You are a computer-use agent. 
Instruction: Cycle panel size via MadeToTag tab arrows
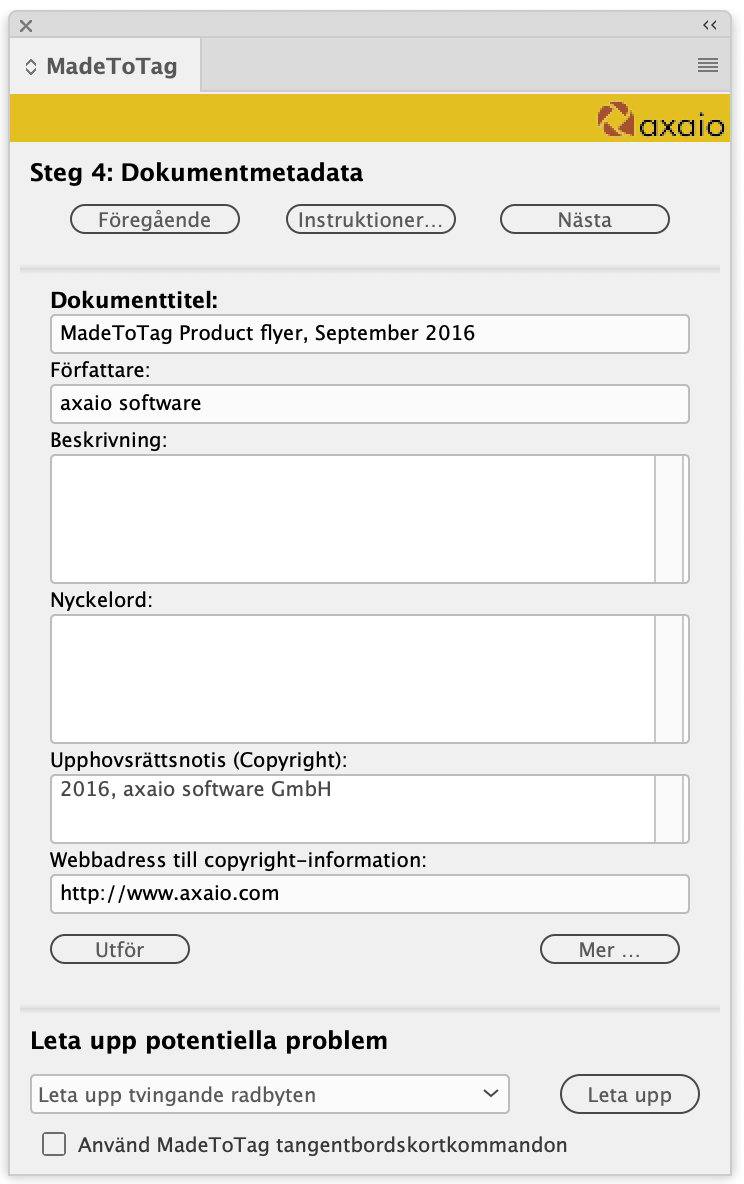(x=31, y=66)
